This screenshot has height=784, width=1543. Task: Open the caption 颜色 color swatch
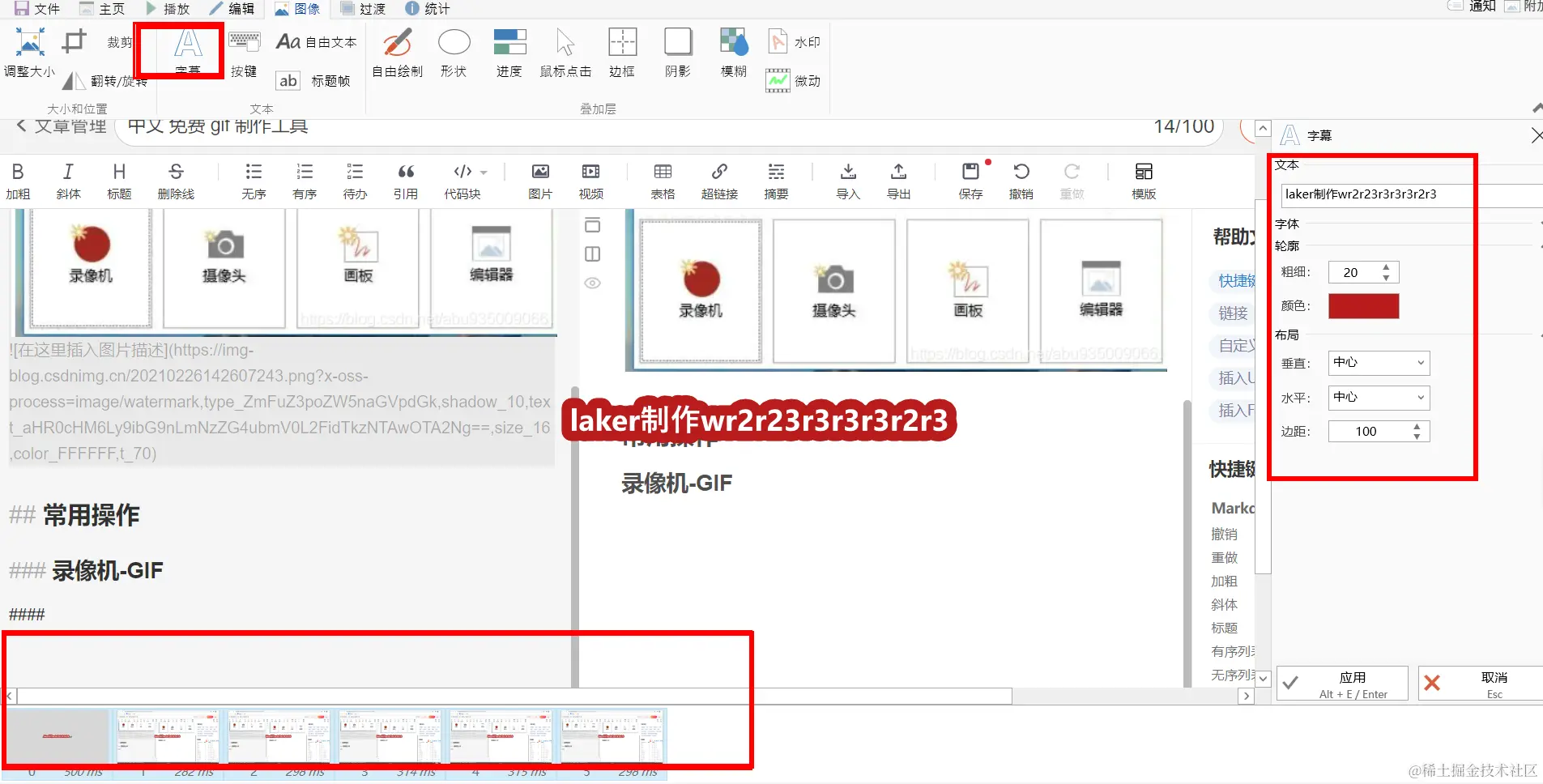pyautogui.click(x=1362, y=306)
